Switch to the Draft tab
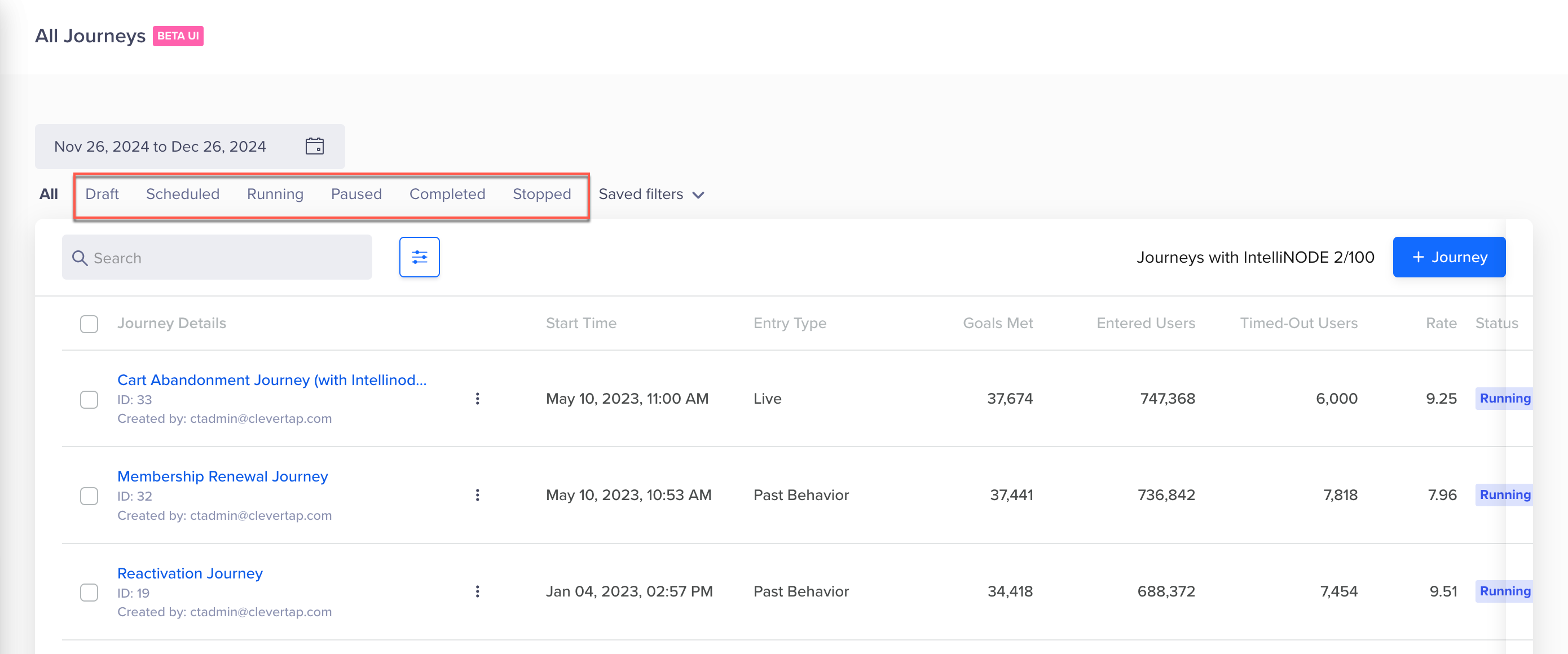 102,194
